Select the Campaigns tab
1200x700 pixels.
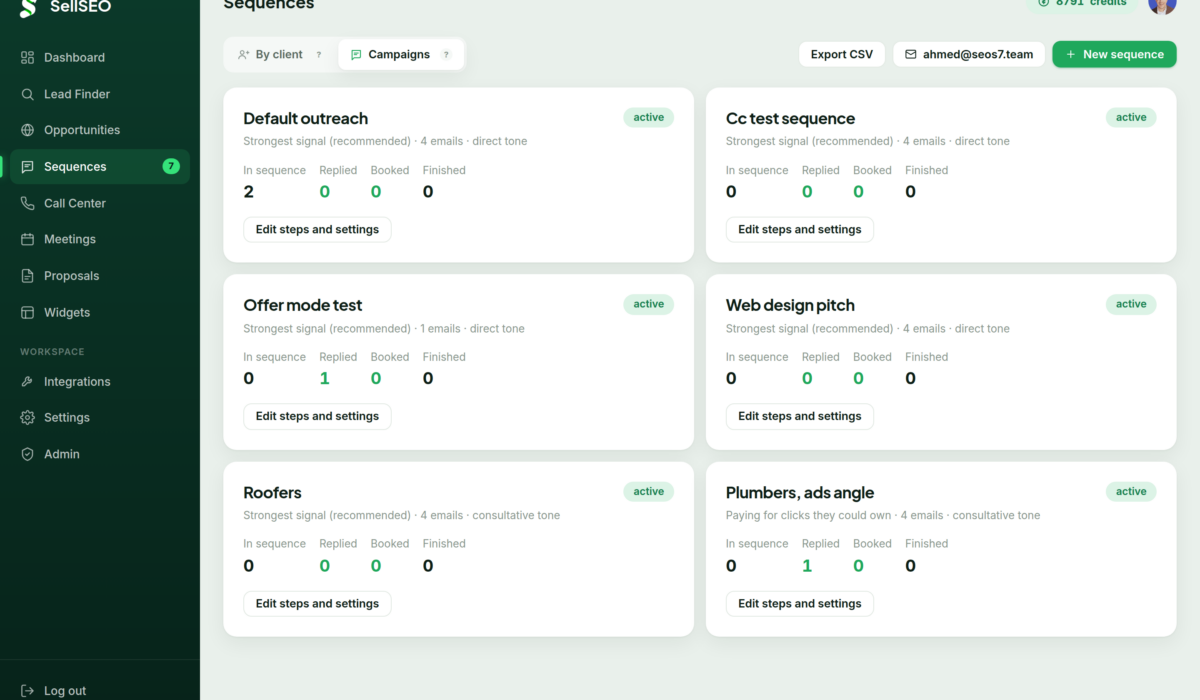pos(401,55)
